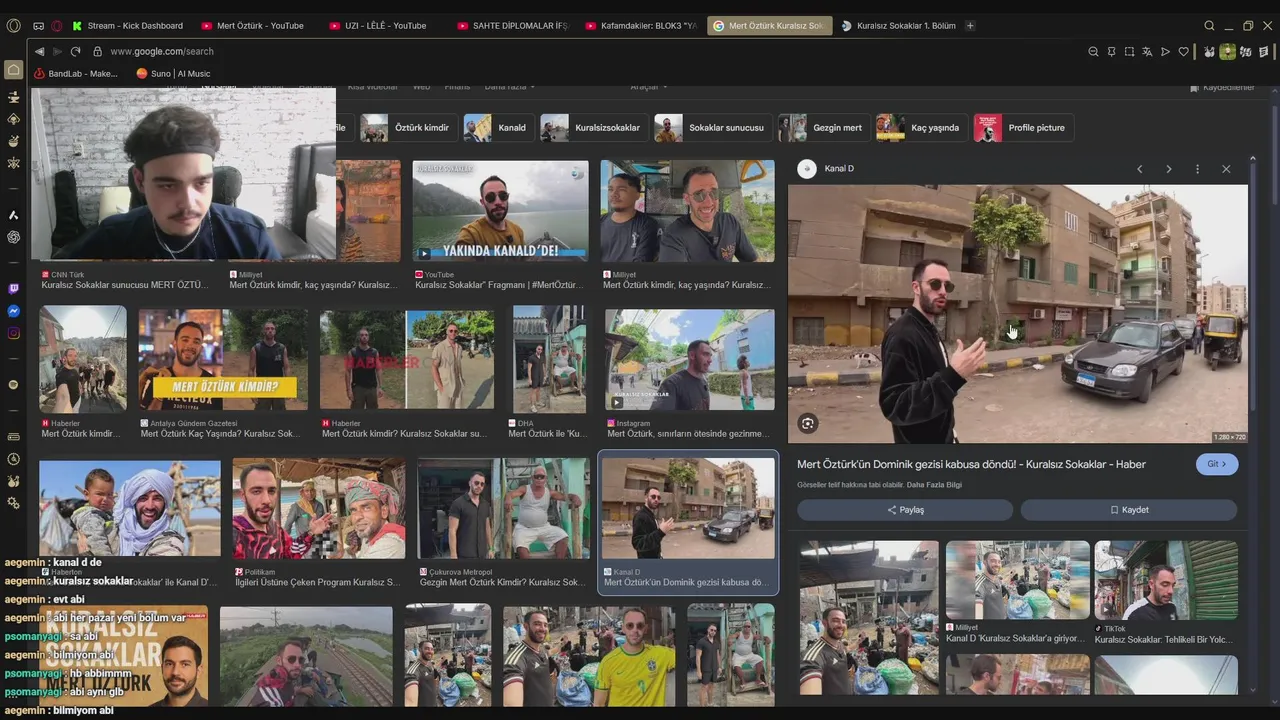Open the Daha Fazla Bilgi link
1280x720 pixels.
point(934,485)
